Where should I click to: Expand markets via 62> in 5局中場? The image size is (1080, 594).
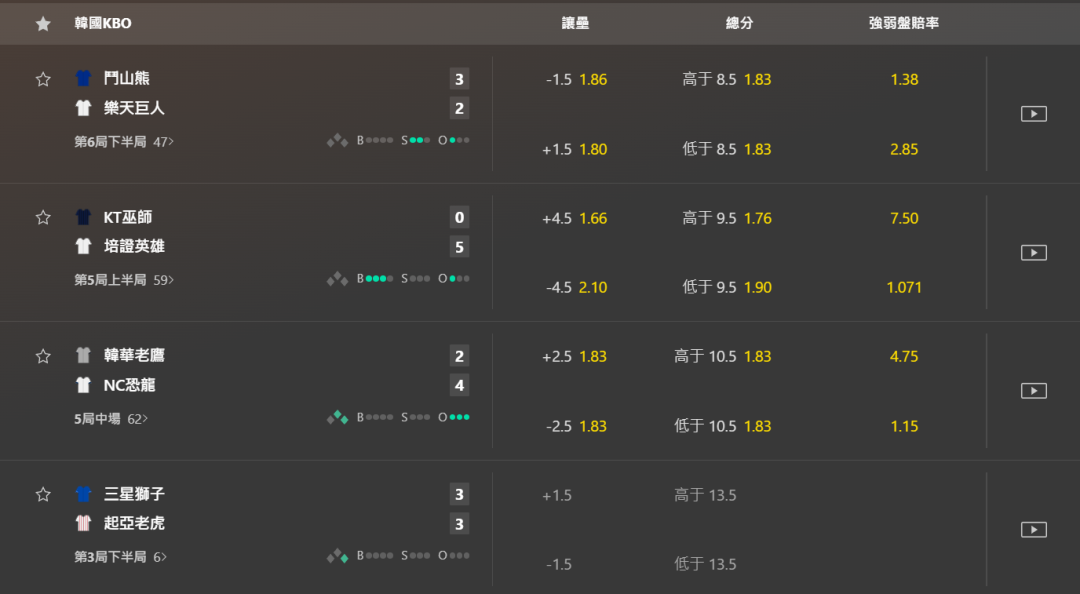[137, 419]
